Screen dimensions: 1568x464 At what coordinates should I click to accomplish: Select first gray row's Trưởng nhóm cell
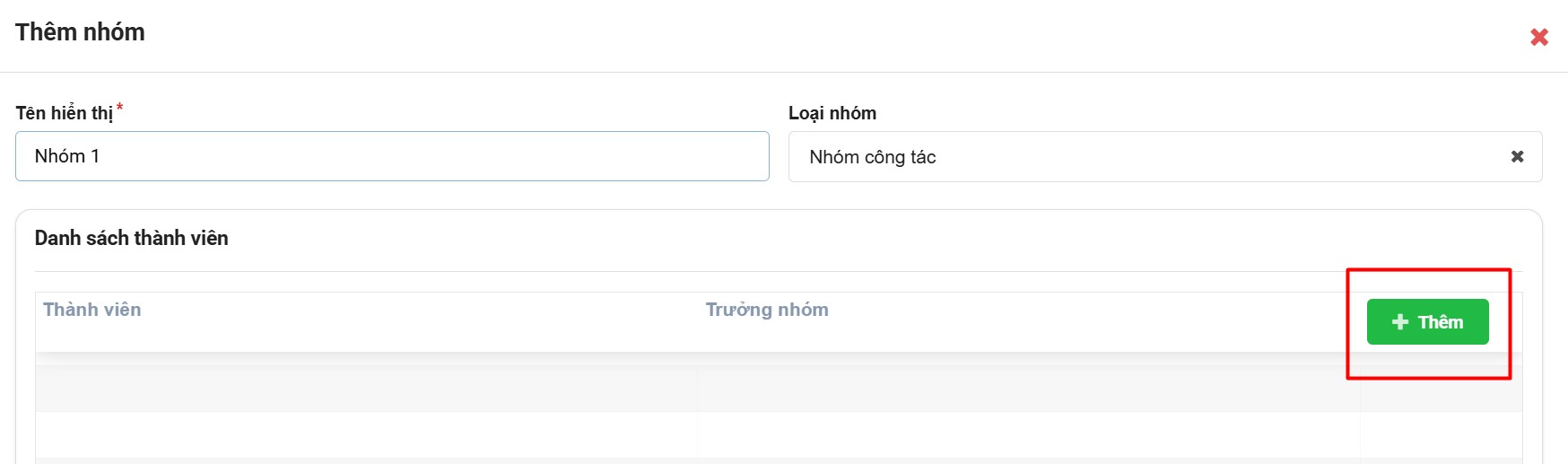[1028, 389]
